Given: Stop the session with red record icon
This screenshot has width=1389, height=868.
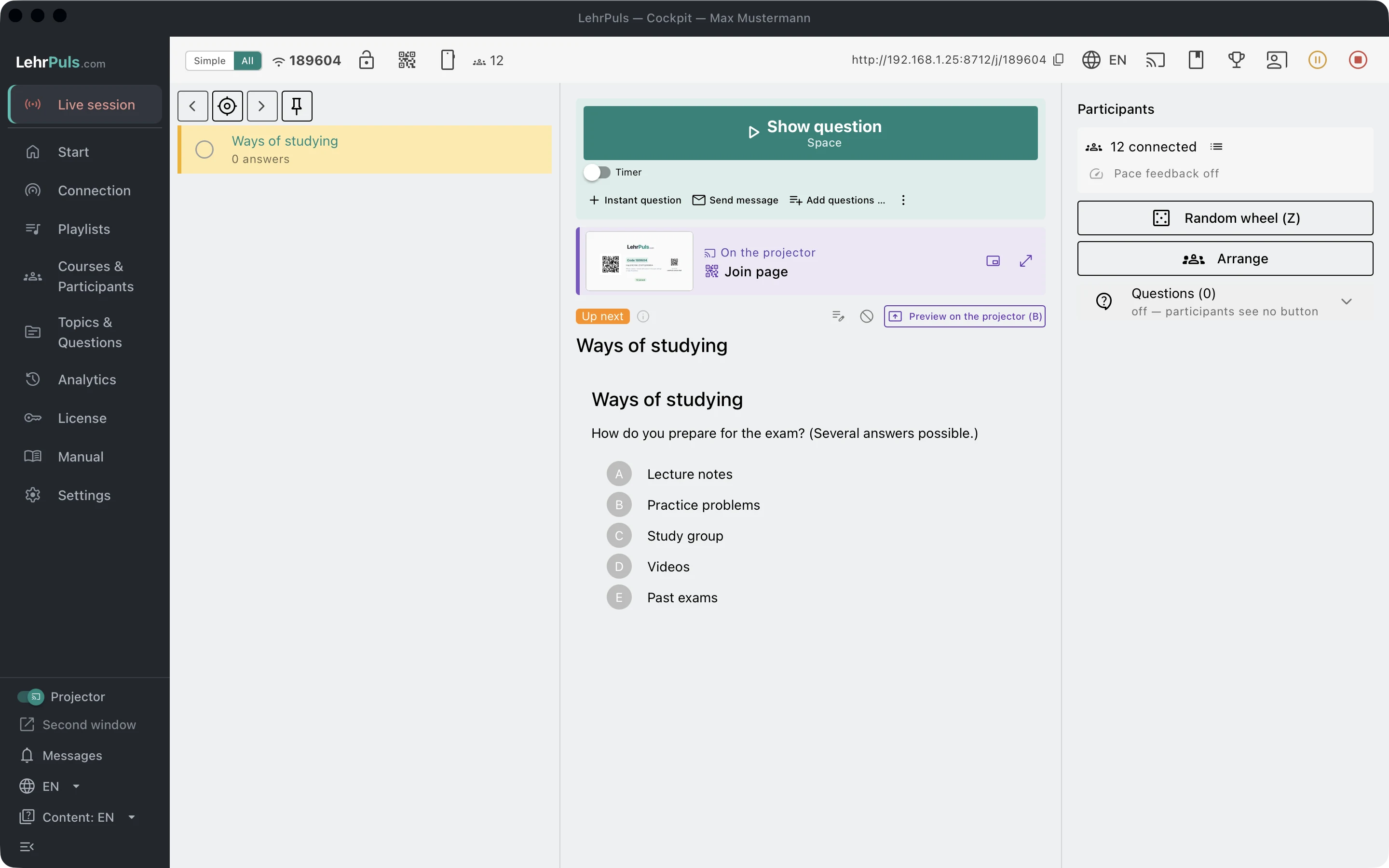Looking at the screenshot, I should 1358,60.
